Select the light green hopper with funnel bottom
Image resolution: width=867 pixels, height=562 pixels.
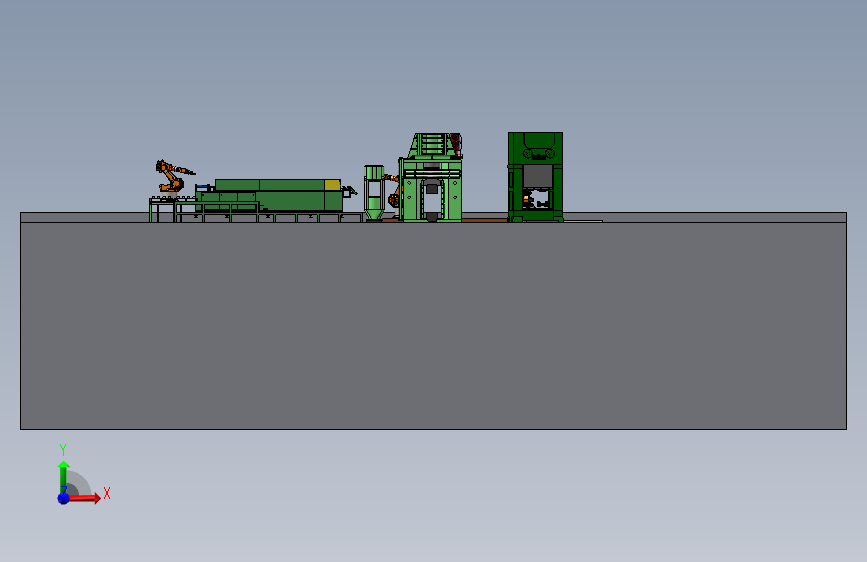374,192
